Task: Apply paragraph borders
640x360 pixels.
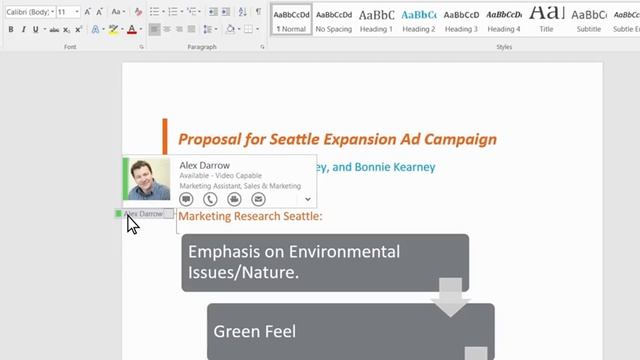Action: coord(248,29)
